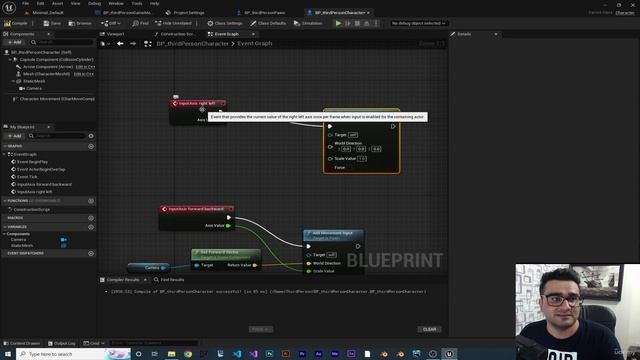Select Arrow Component in the components tree
The image size is (640, 360).
point(47,67)
